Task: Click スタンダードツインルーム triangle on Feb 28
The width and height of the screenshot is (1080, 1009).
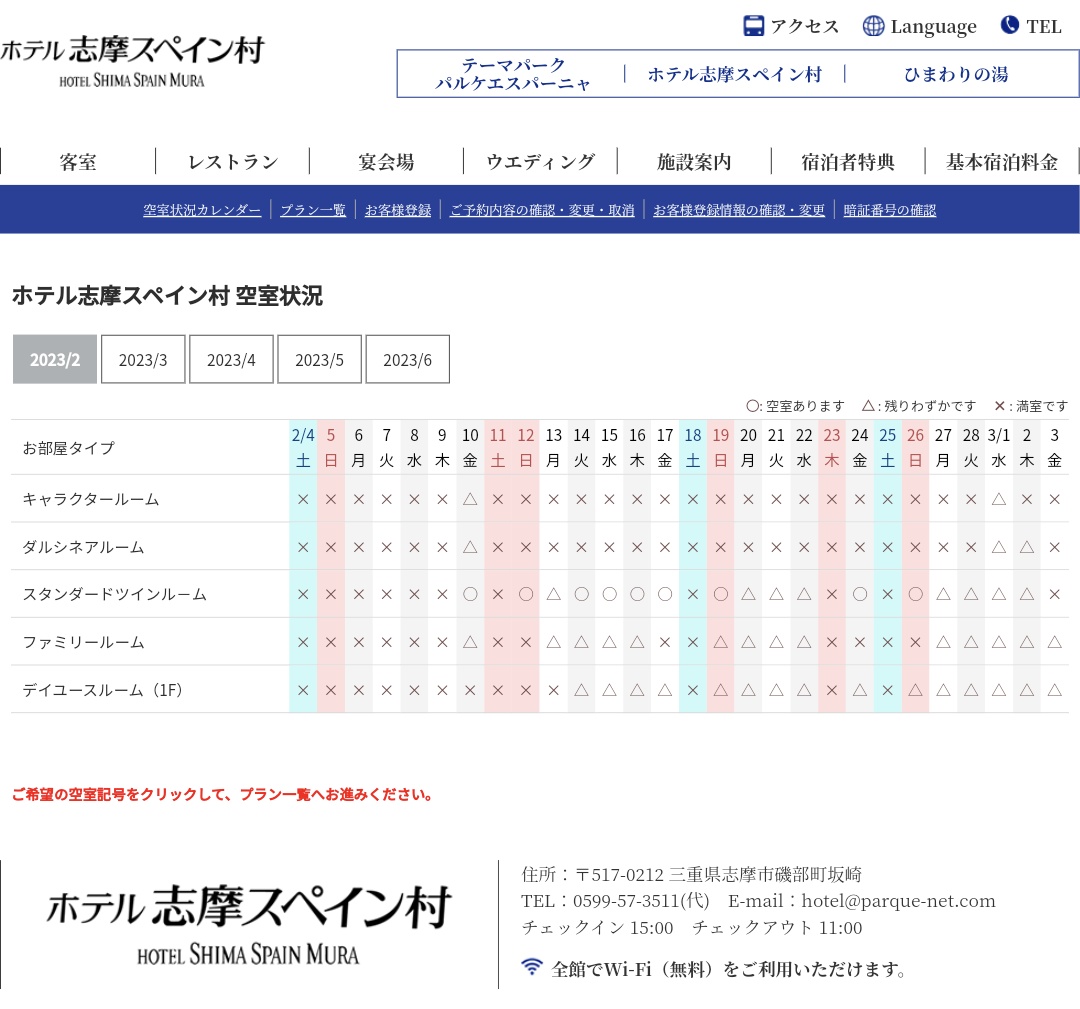Action: pyautogui.click(x=971, y=594)
